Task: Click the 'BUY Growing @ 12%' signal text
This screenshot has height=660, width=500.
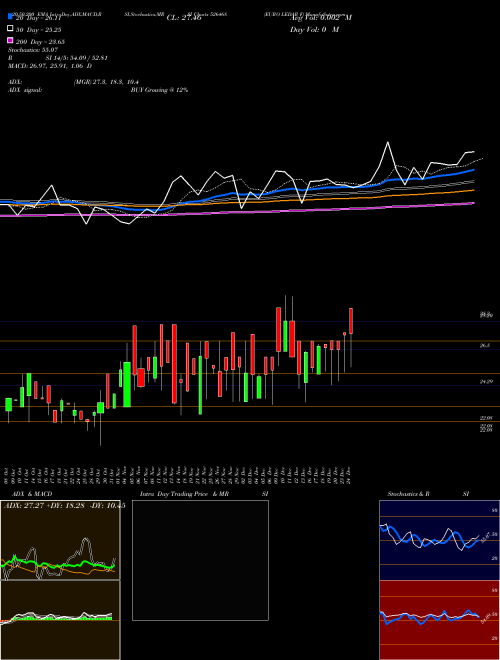Action: pyautogui.click(x=159, y=90)
